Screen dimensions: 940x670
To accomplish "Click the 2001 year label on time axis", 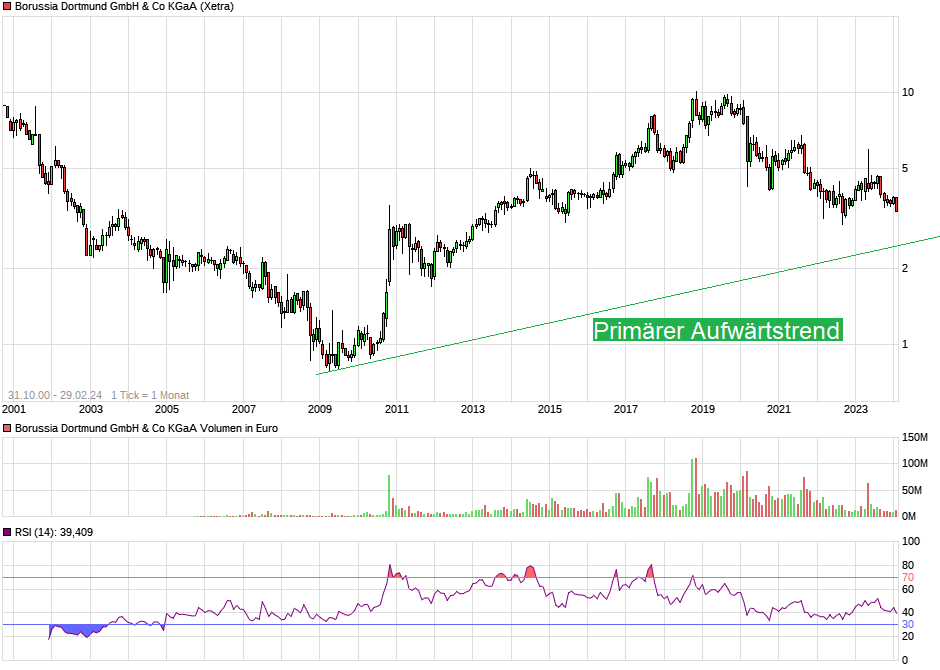I will pos(14,409).
